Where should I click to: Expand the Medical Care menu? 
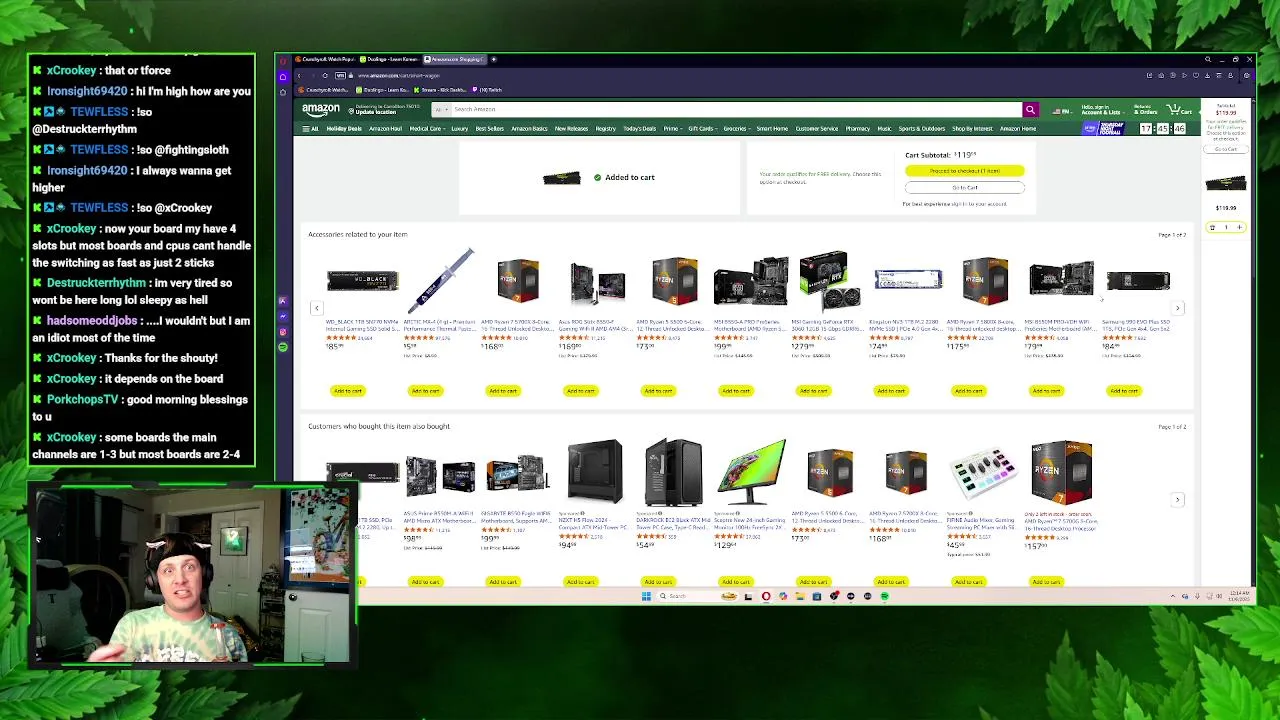[x=427, y=129]
